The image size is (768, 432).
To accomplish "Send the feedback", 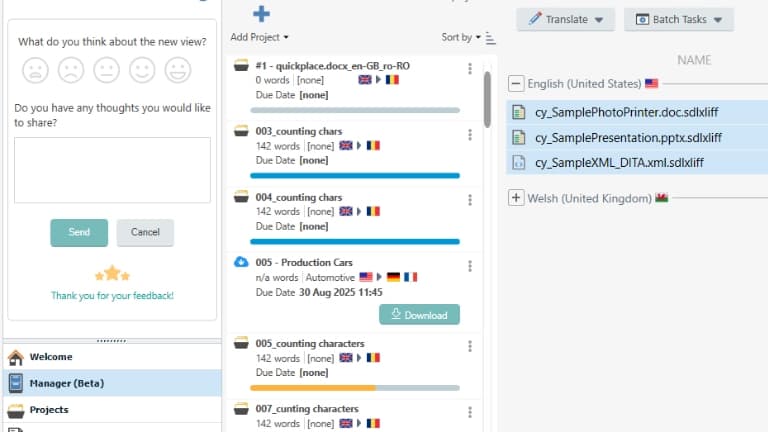I will tap(79, 232).
